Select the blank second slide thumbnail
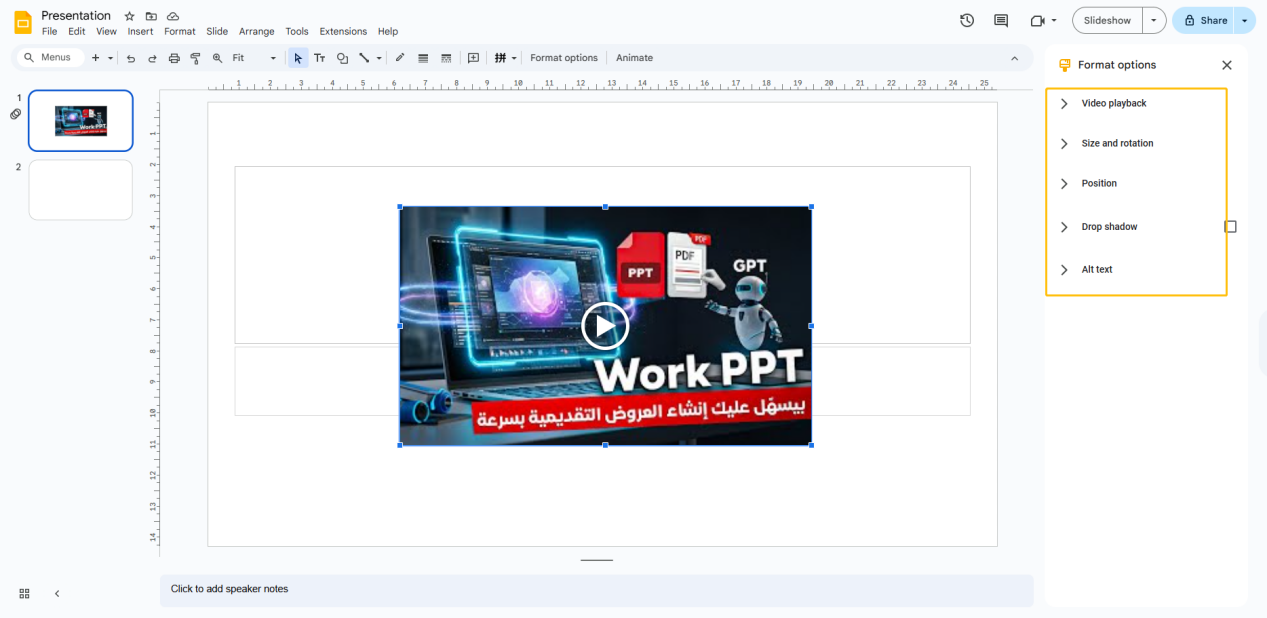This screenshot has height=618, width=1267. [x=81, y=190]
